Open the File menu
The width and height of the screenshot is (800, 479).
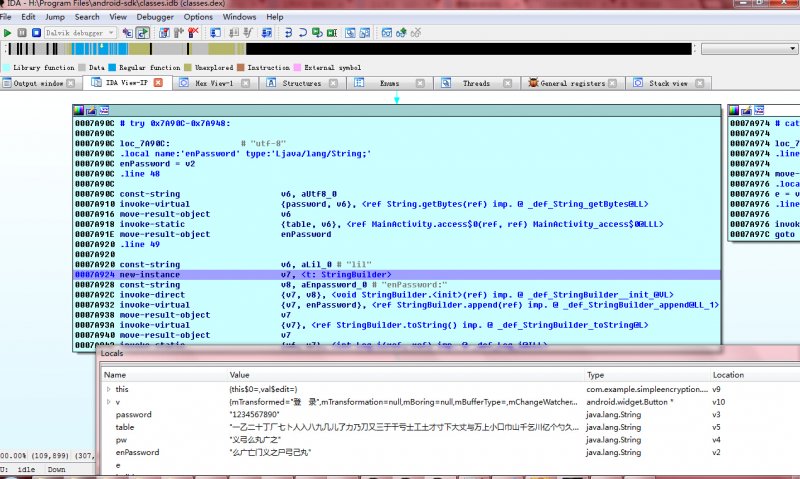point(6,17)
